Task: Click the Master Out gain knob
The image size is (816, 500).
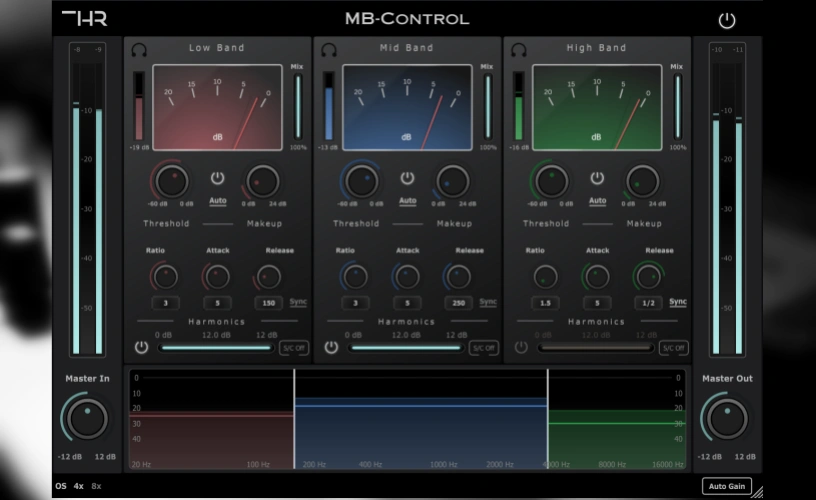Action: tap(727, 419)
